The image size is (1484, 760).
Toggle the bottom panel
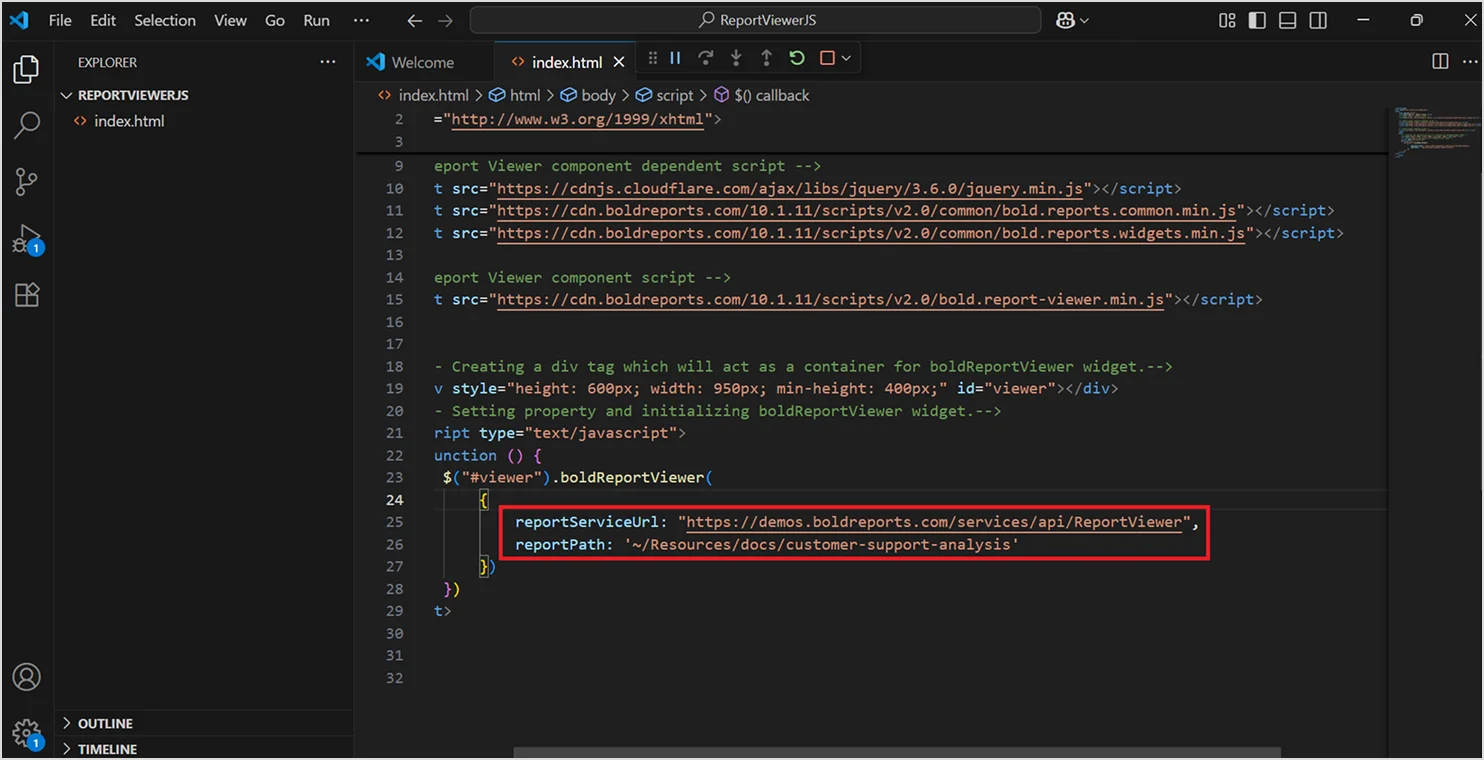pos(1288,21)
